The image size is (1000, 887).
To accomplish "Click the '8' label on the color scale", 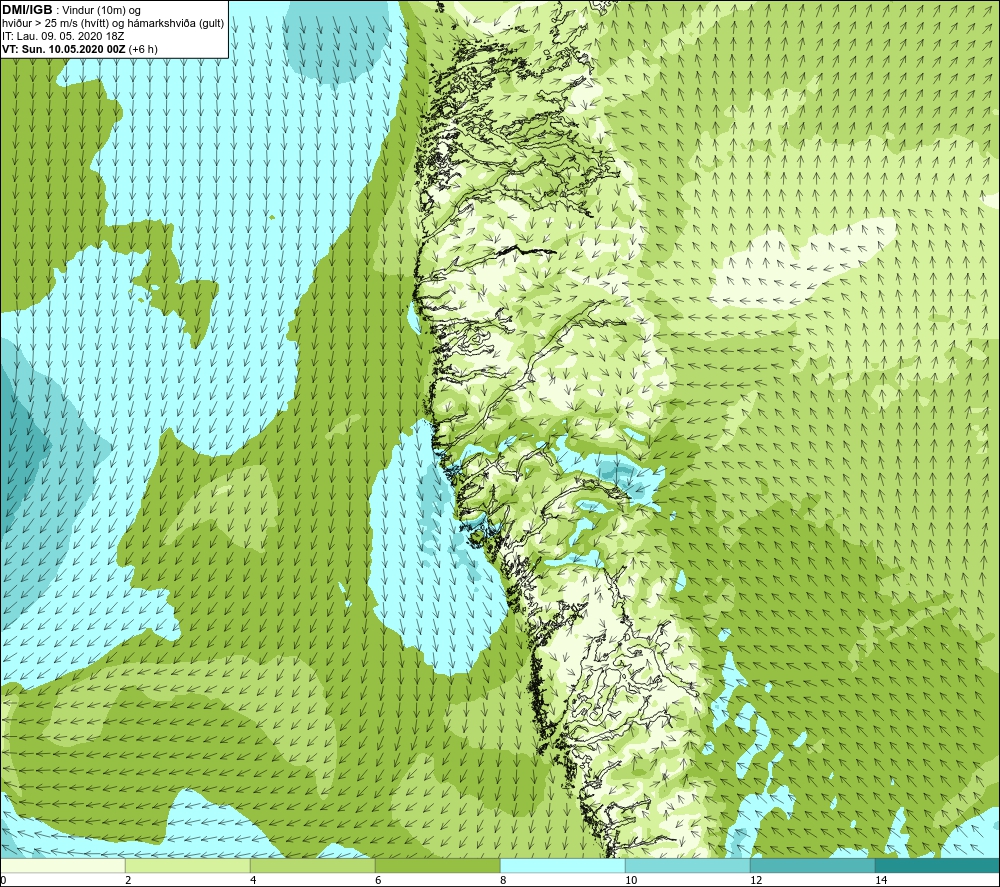I will click(x=503, y=880).
